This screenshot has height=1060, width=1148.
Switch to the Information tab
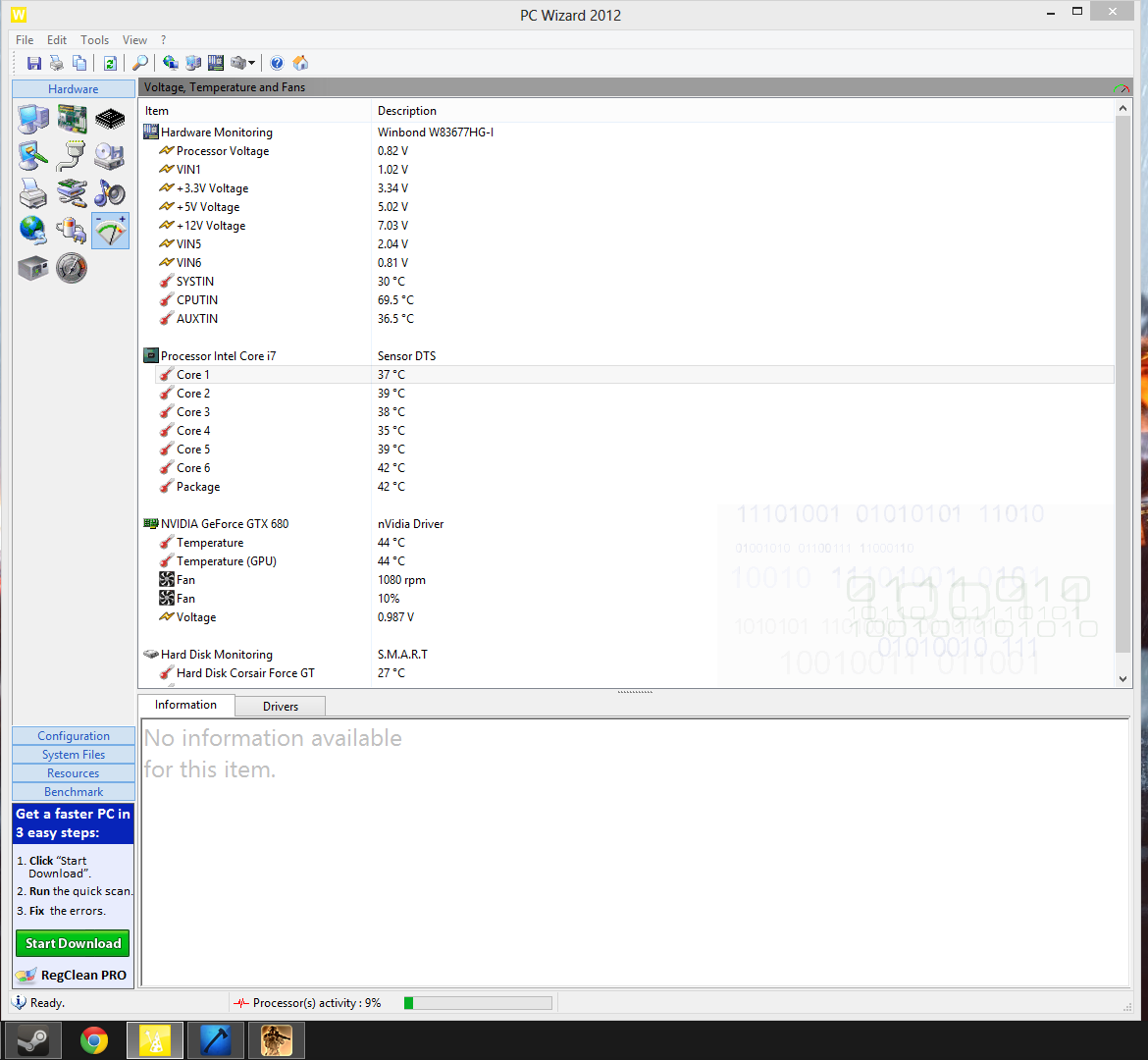click(186, 705)
